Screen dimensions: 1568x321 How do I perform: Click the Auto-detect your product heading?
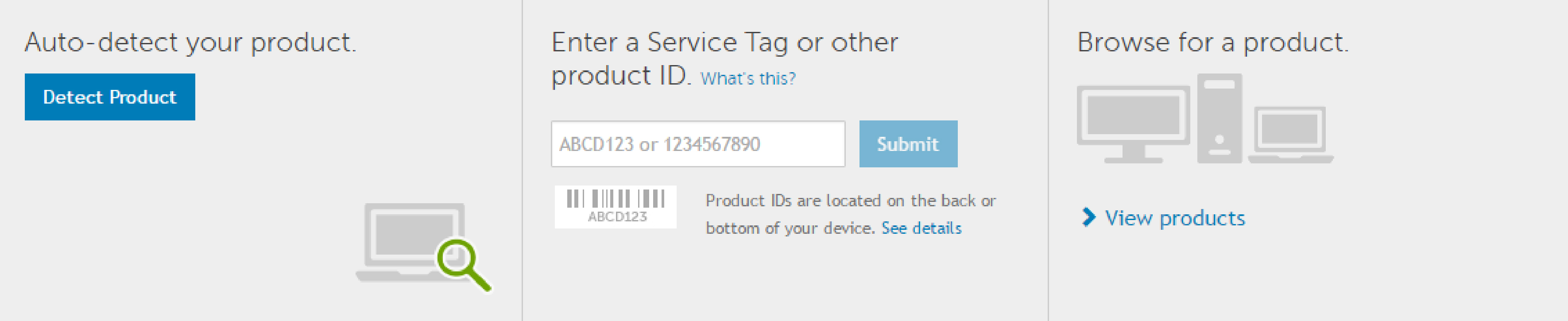[190, 43]
